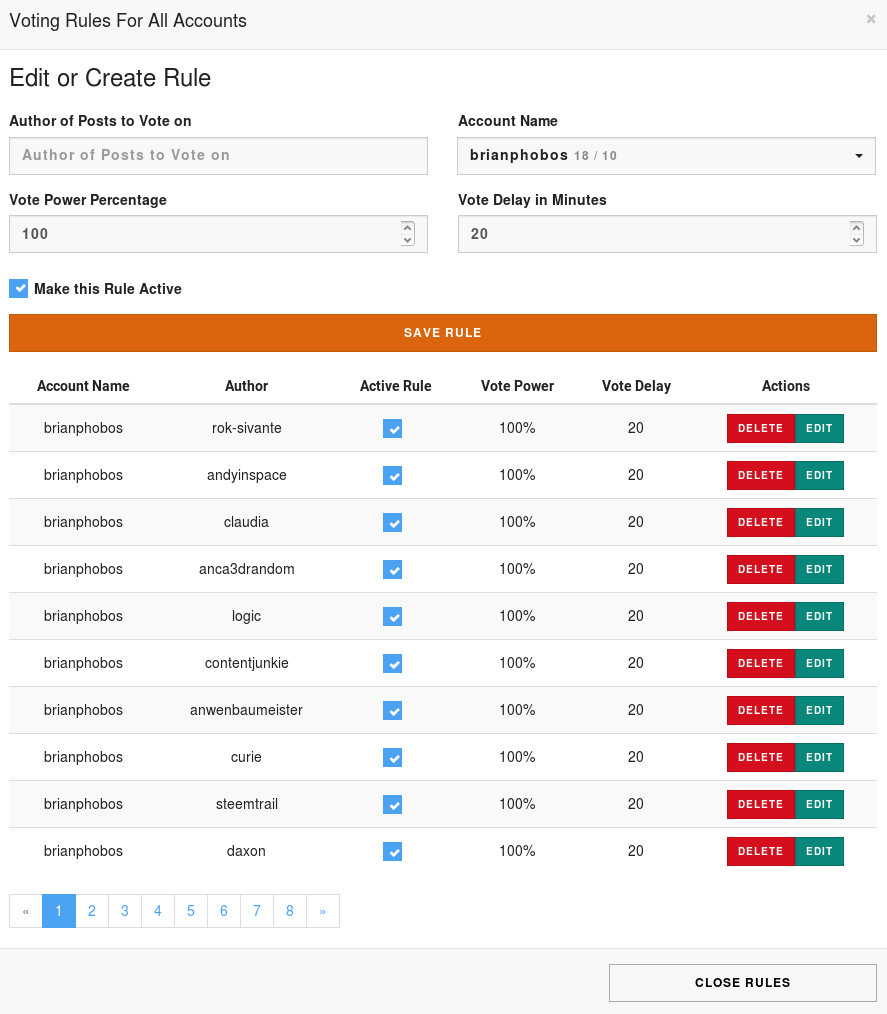This screenshot has height=1014, width=887.
Task: Click the Author column header
Action: 246,386
